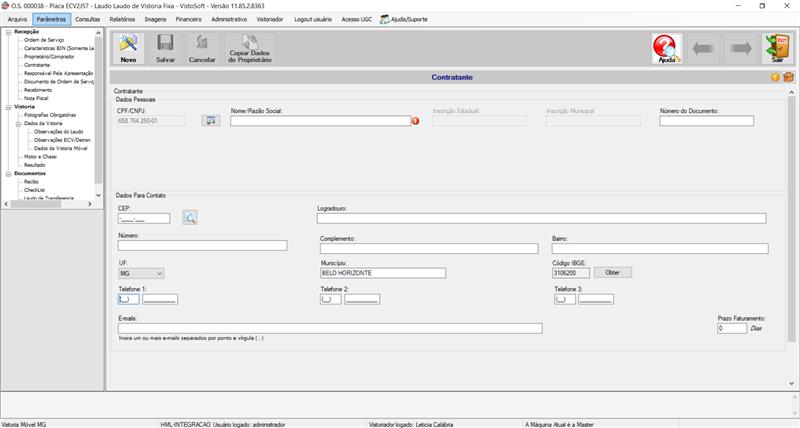Click the red error indicator beside Nome/Razão Social
800x428 pixels.
(416, 121)
